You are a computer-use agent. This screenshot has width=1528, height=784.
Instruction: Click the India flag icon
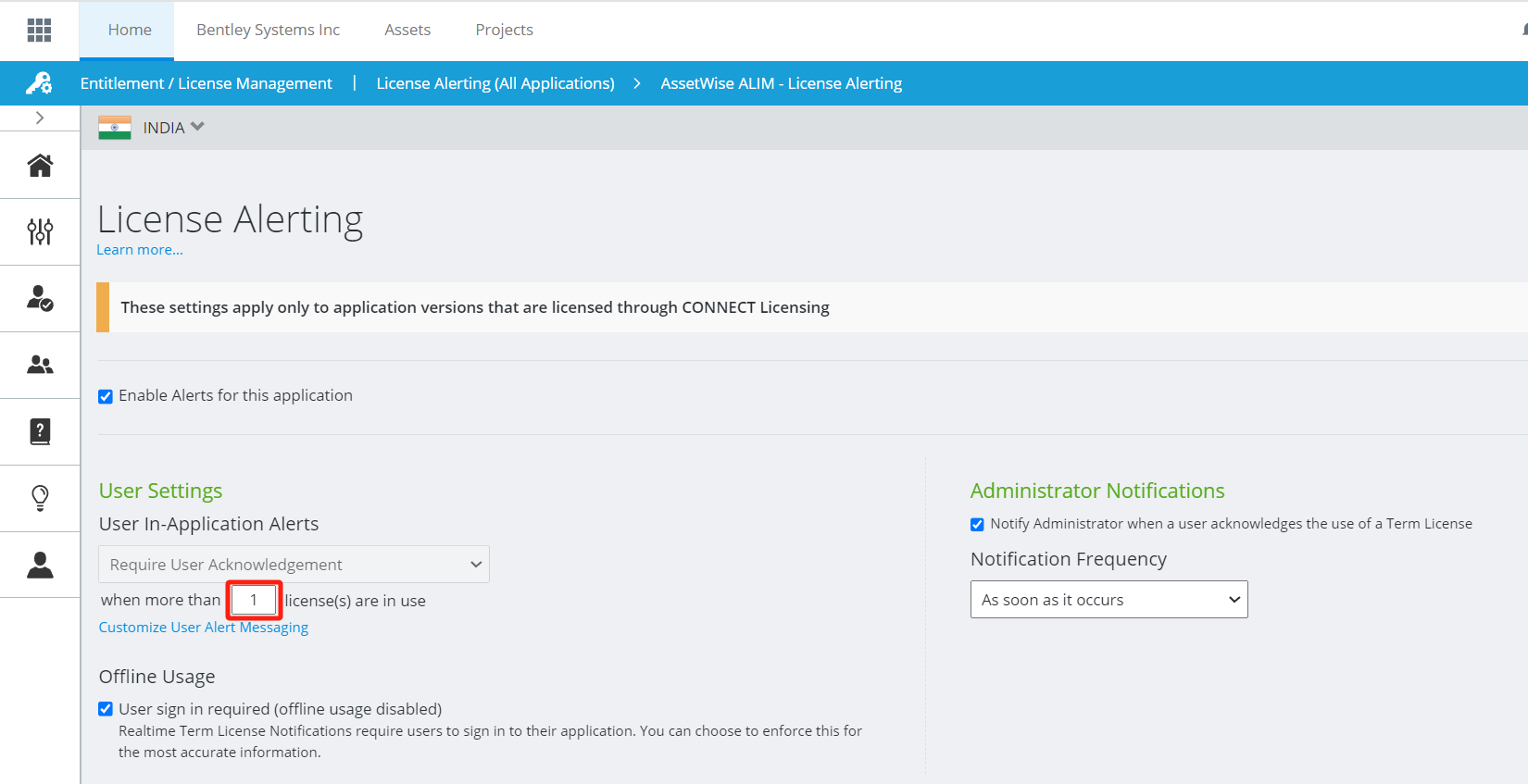click(x=115, y=128)
